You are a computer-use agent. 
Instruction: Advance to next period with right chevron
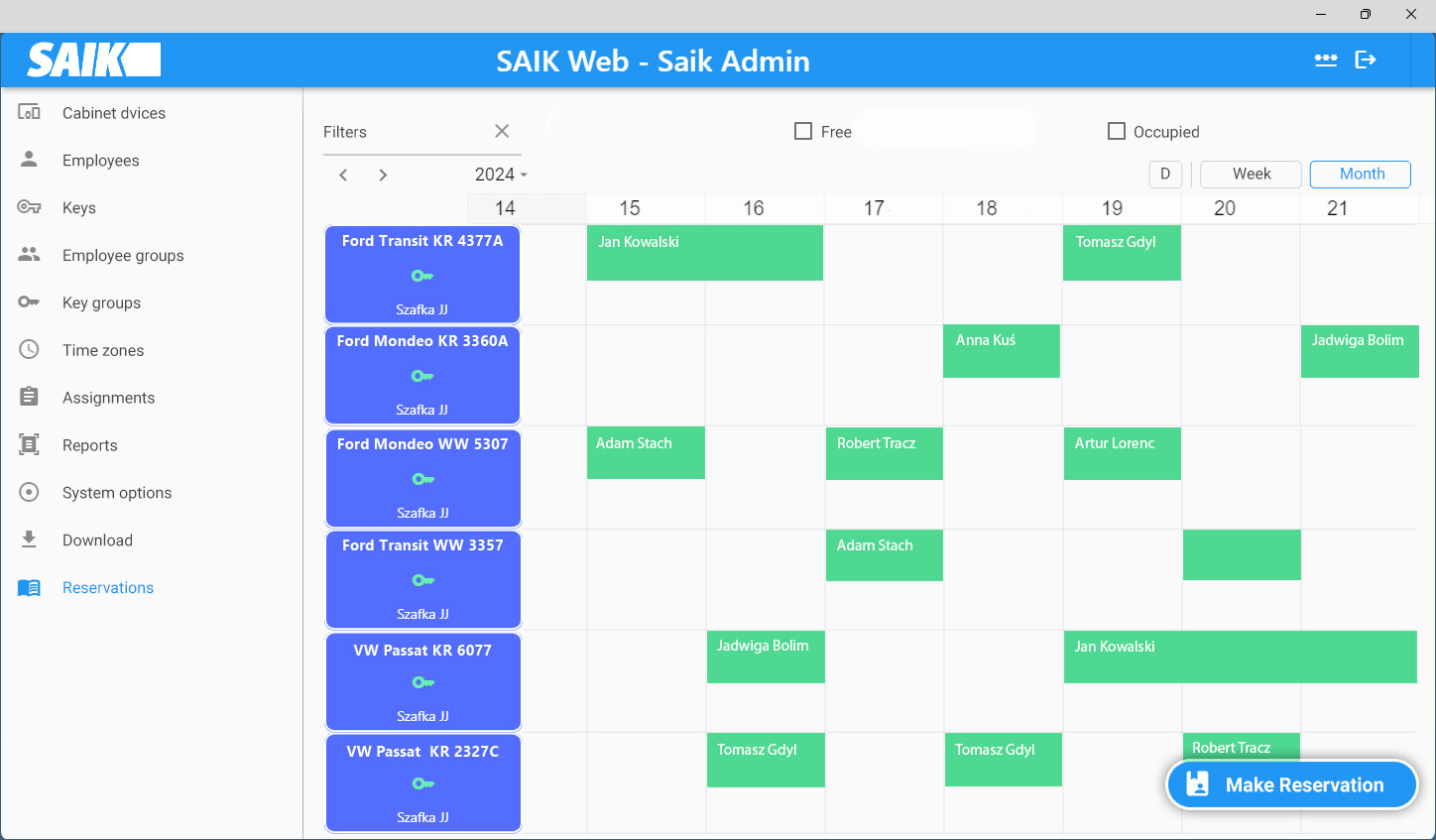click(383, 175)
